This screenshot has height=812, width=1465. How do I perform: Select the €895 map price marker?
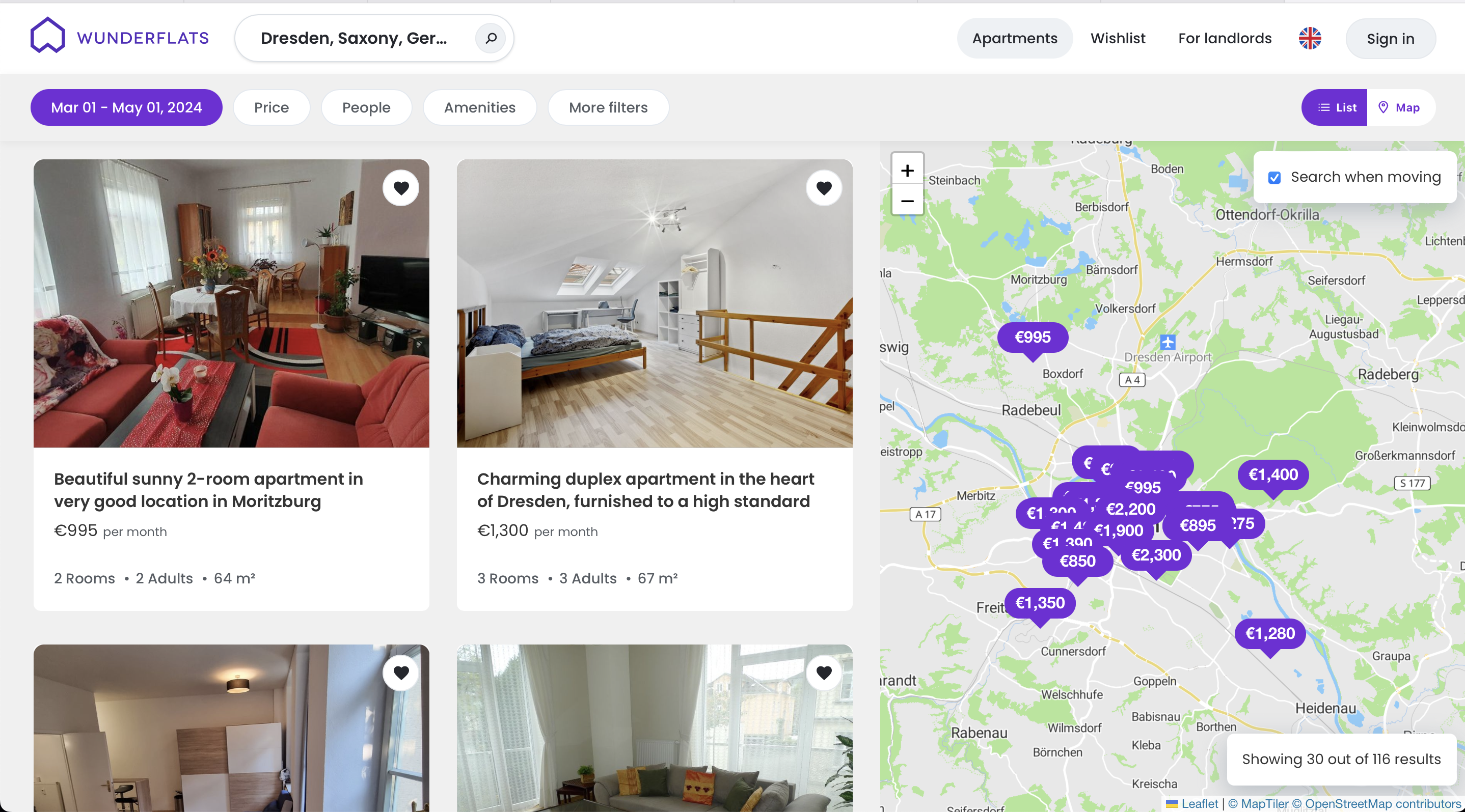[1197, 525]
